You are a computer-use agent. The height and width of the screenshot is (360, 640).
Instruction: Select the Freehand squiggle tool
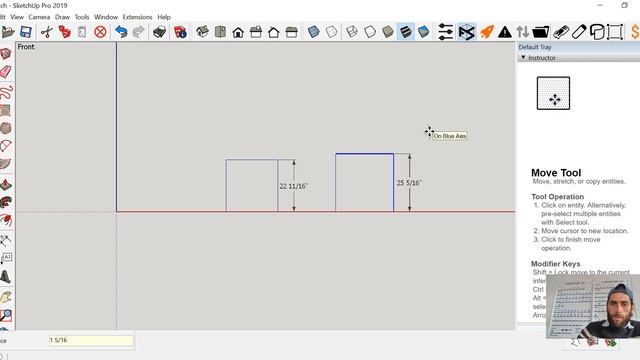click(x=6, y=92)
